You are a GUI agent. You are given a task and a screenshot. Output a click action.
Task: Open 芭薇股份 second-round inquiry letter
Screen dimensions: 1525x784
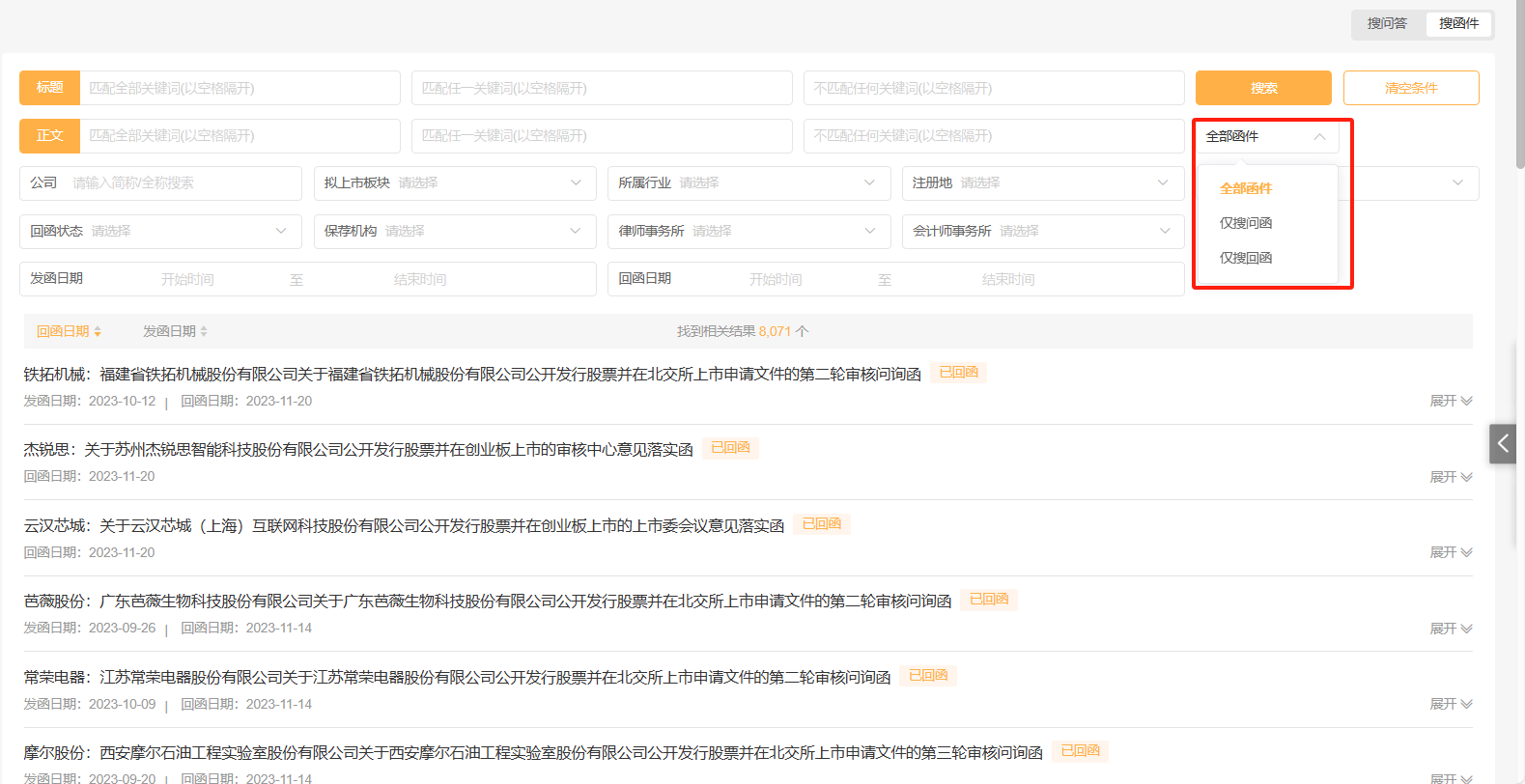click(488, 601)
